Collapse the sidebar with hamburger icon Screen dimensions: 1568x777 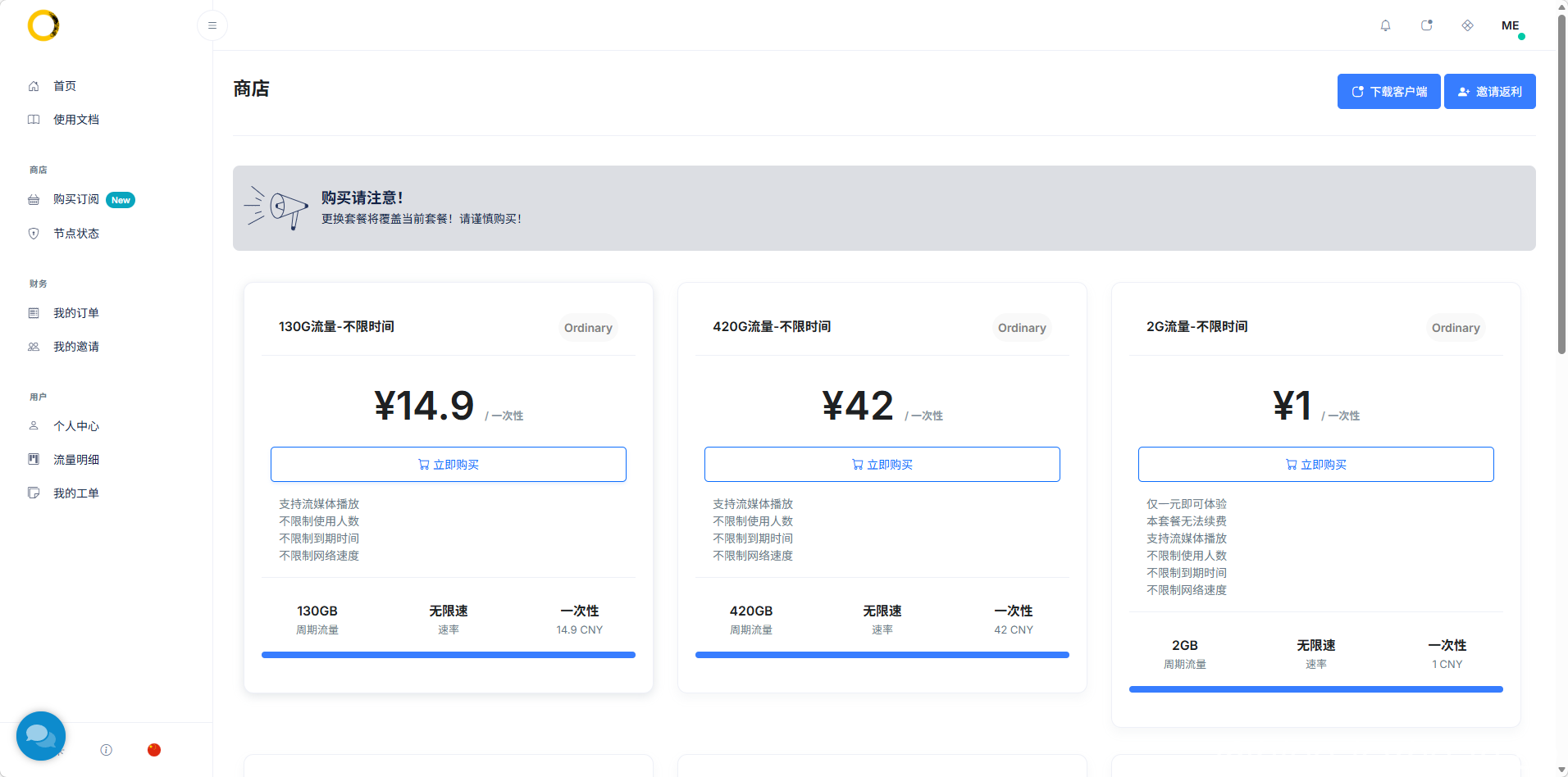coord(212,25)
